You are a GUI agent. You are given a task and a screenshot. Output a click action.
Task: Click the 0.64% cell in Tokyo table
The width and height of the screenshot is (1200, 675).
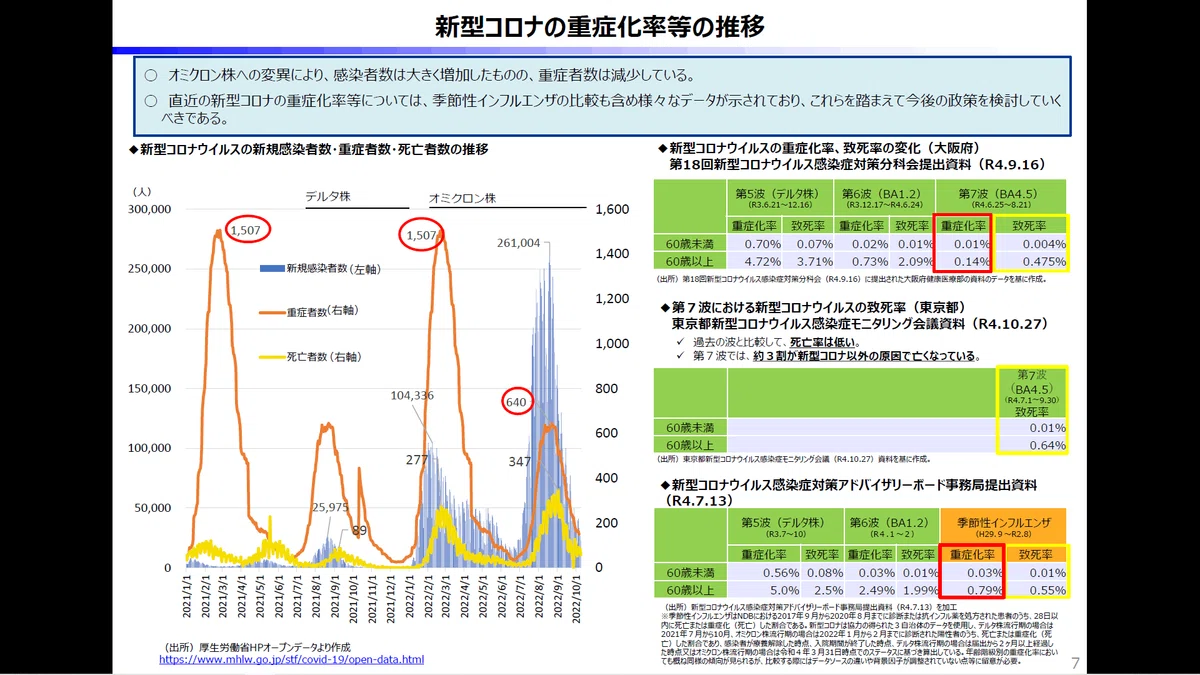(1032, 445)
